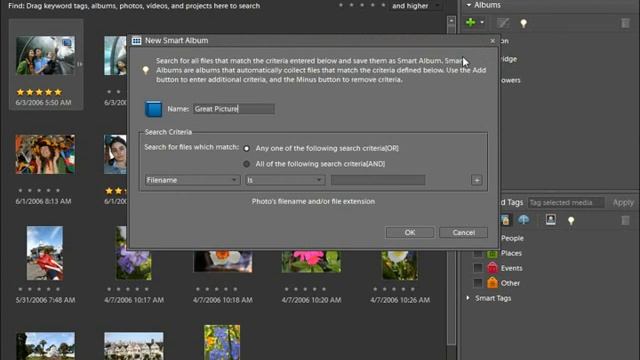
Task: Collapse the Albums panel header triangle
Action: pos(469,5)
